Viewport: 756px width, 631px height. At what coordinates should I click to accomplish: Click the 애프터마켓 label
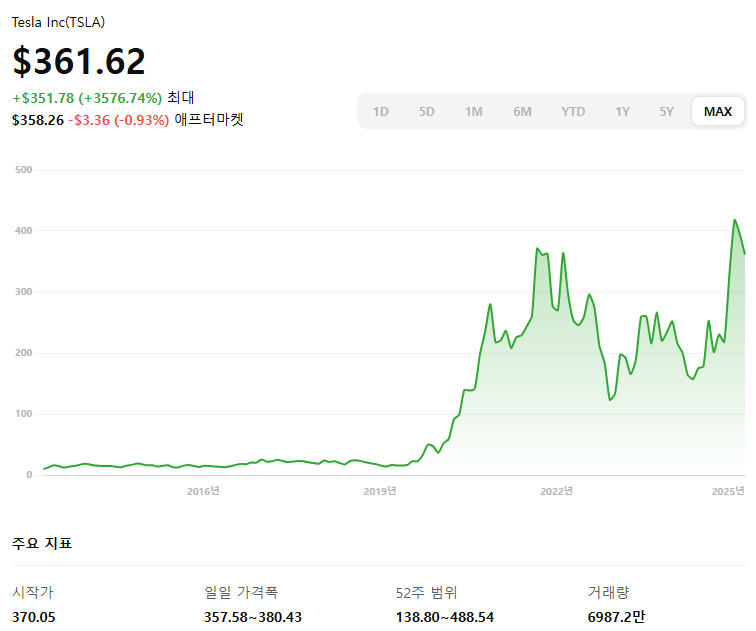pos(209,119)
